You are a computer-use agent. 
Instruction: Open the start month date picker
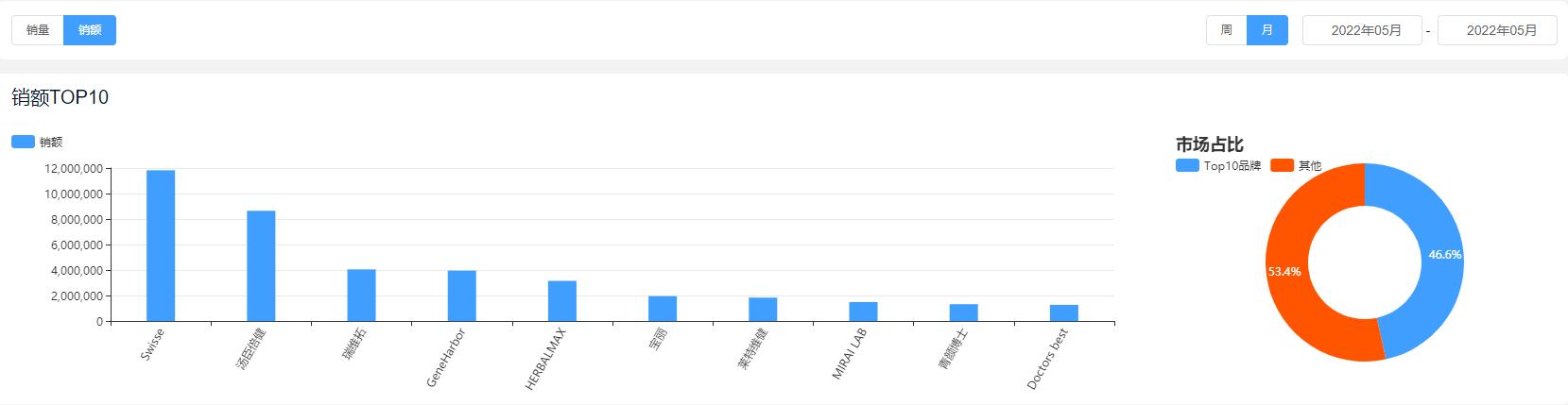coord(1362,30)
